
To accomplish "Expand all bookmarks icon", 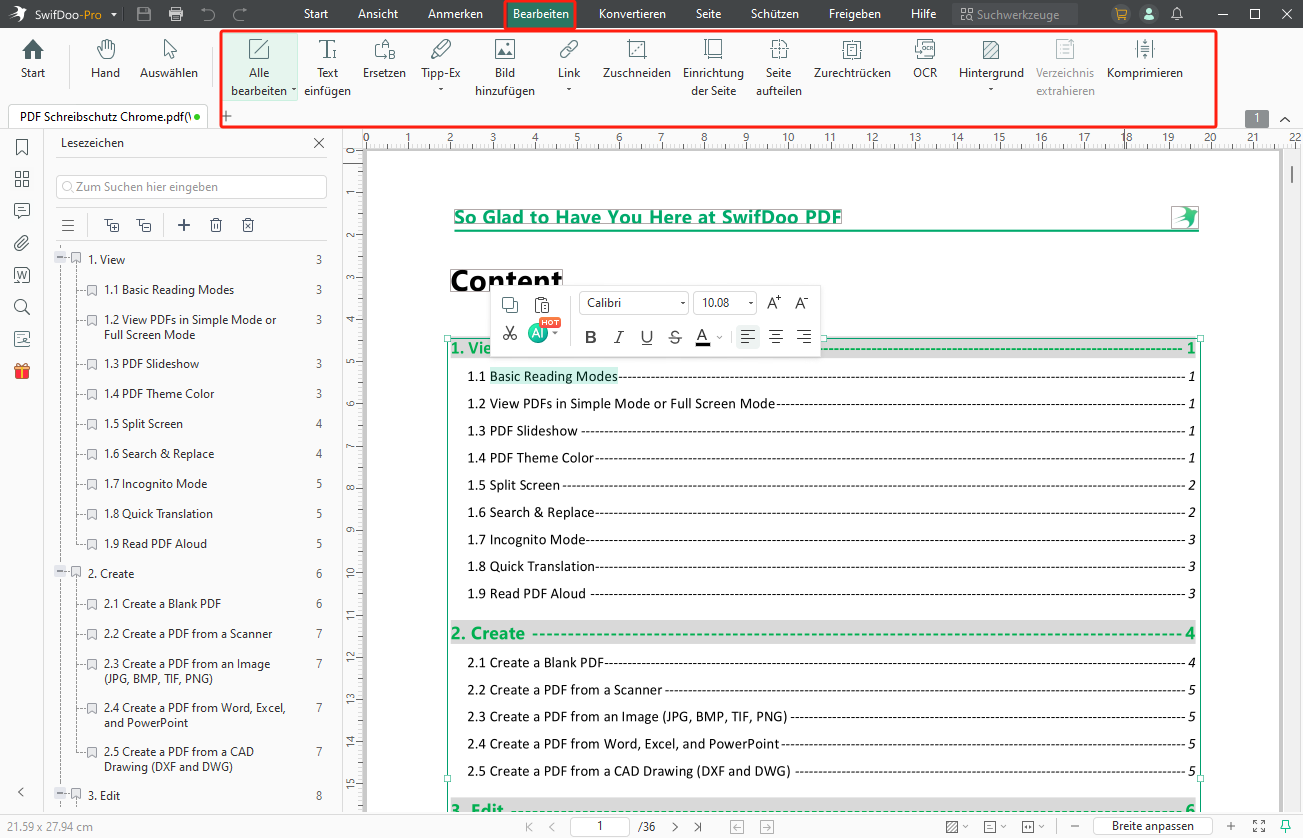I will (x=112, y=225).
